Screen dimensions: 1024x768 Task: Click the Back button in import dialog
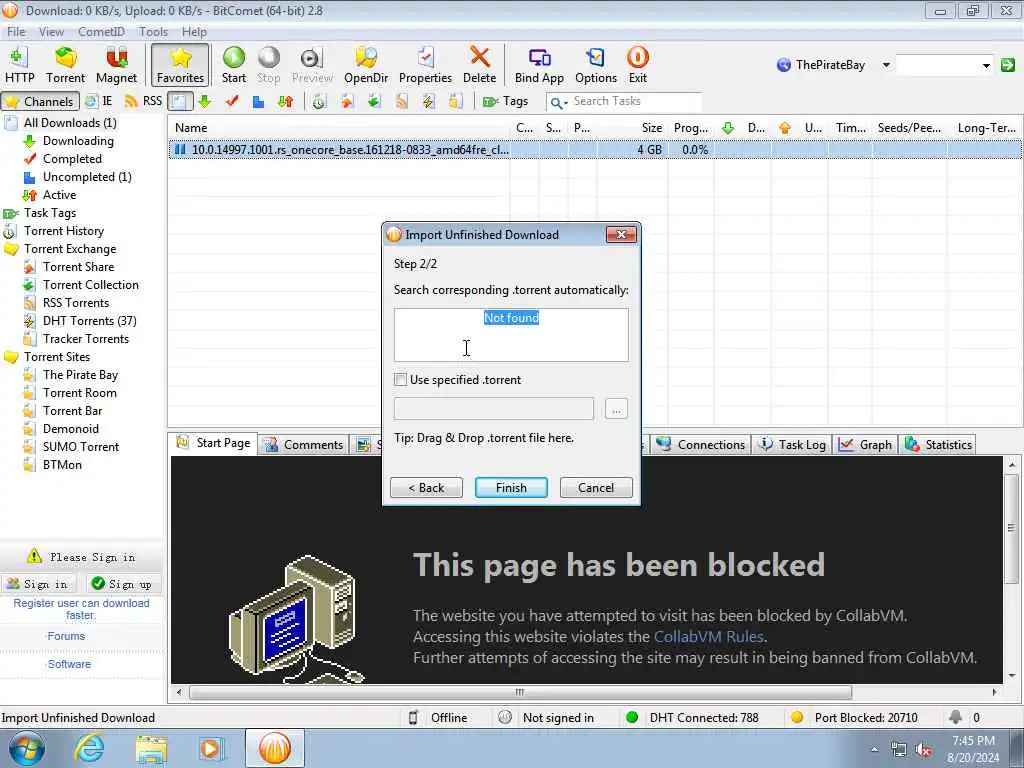point(426,488)
